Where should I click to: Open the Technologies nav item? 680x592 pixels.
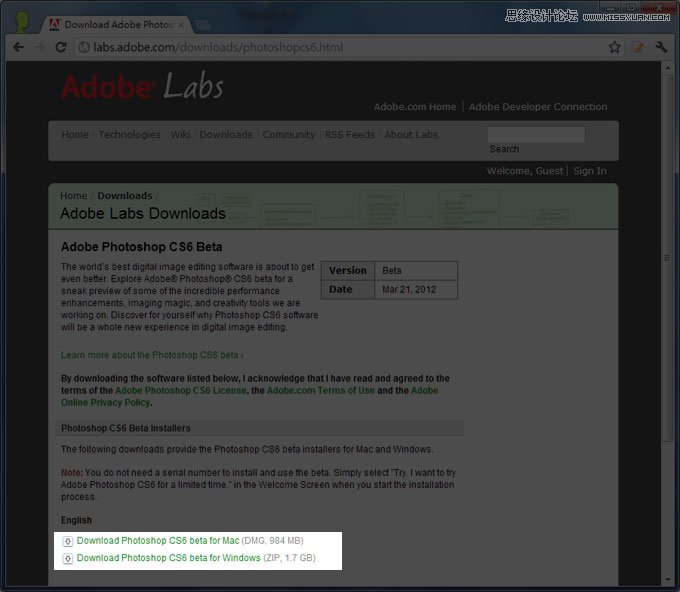129,135
